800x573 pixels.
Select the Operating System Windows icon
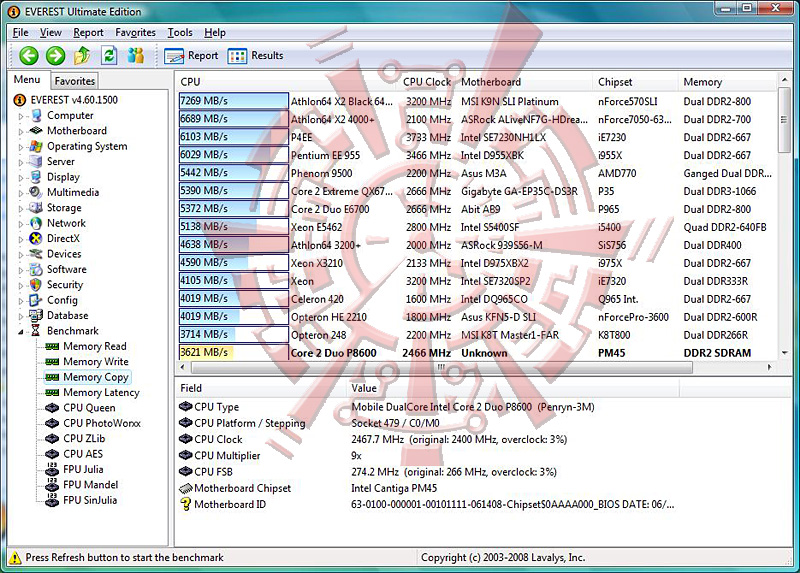[36, 146]
